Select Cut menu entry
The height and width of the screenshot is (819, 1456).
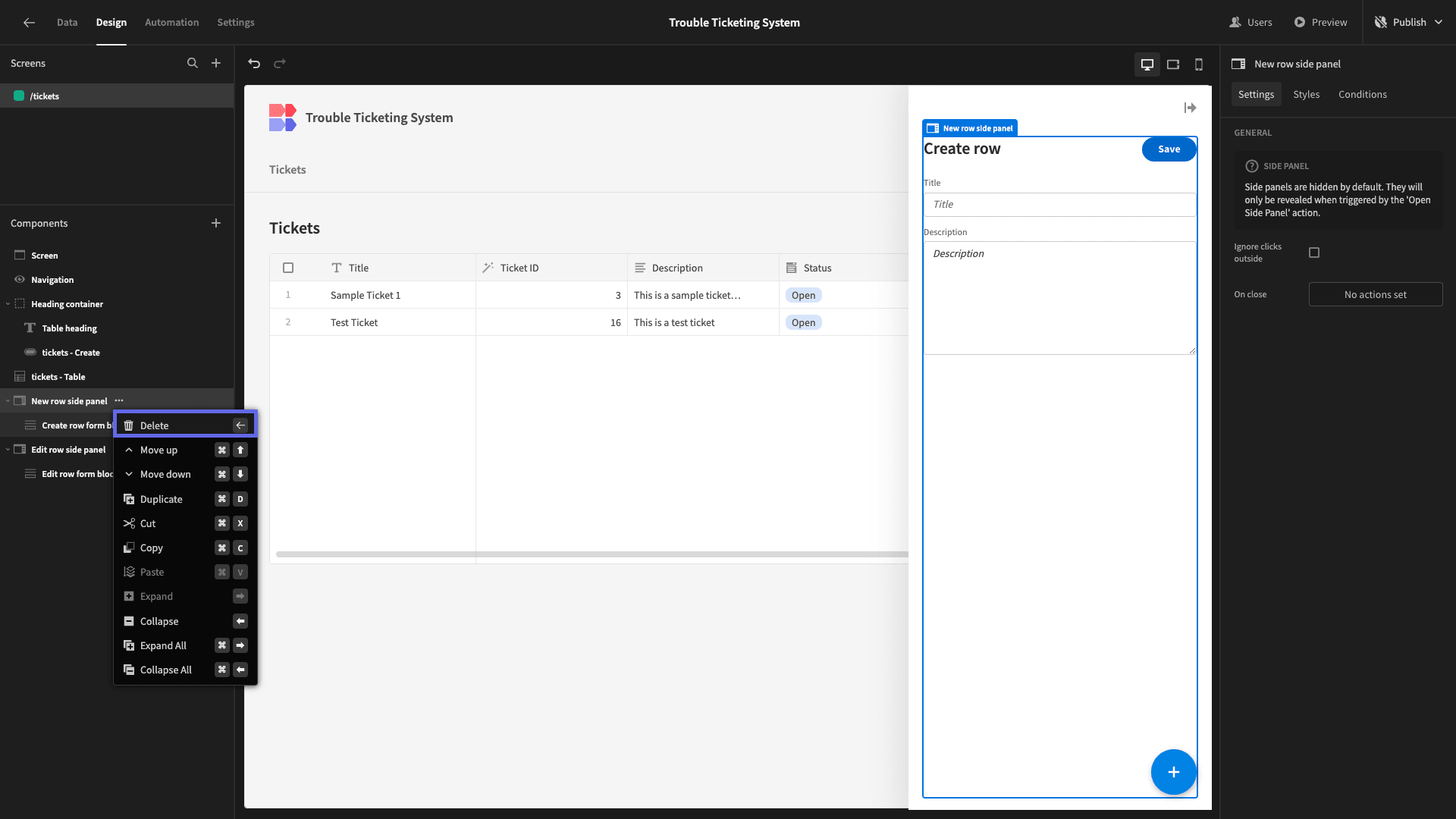185,524
